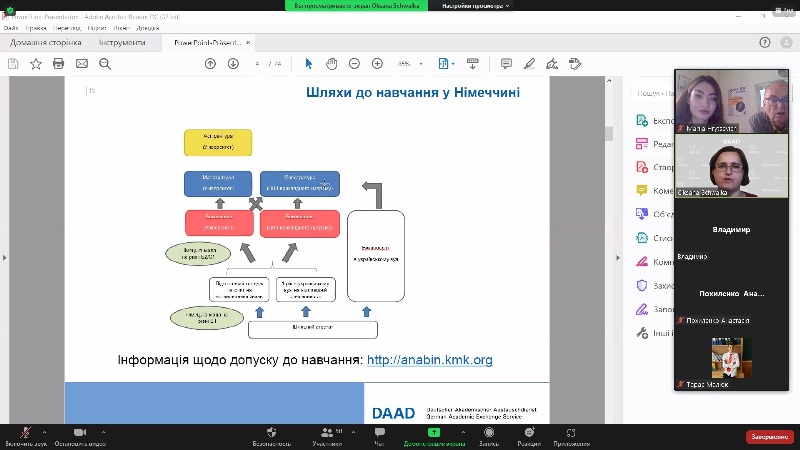Print the PDF using the printer icon
The image size is (800, 450).
[x=59, y=63]
